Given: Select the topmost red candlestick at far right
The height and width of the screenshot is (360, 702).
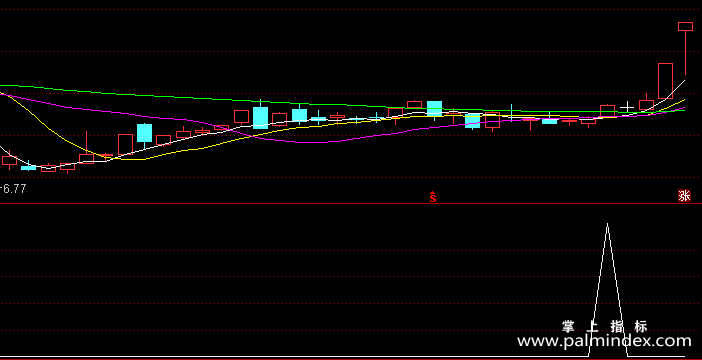Looking at the screenshot, I should point(685,26).
